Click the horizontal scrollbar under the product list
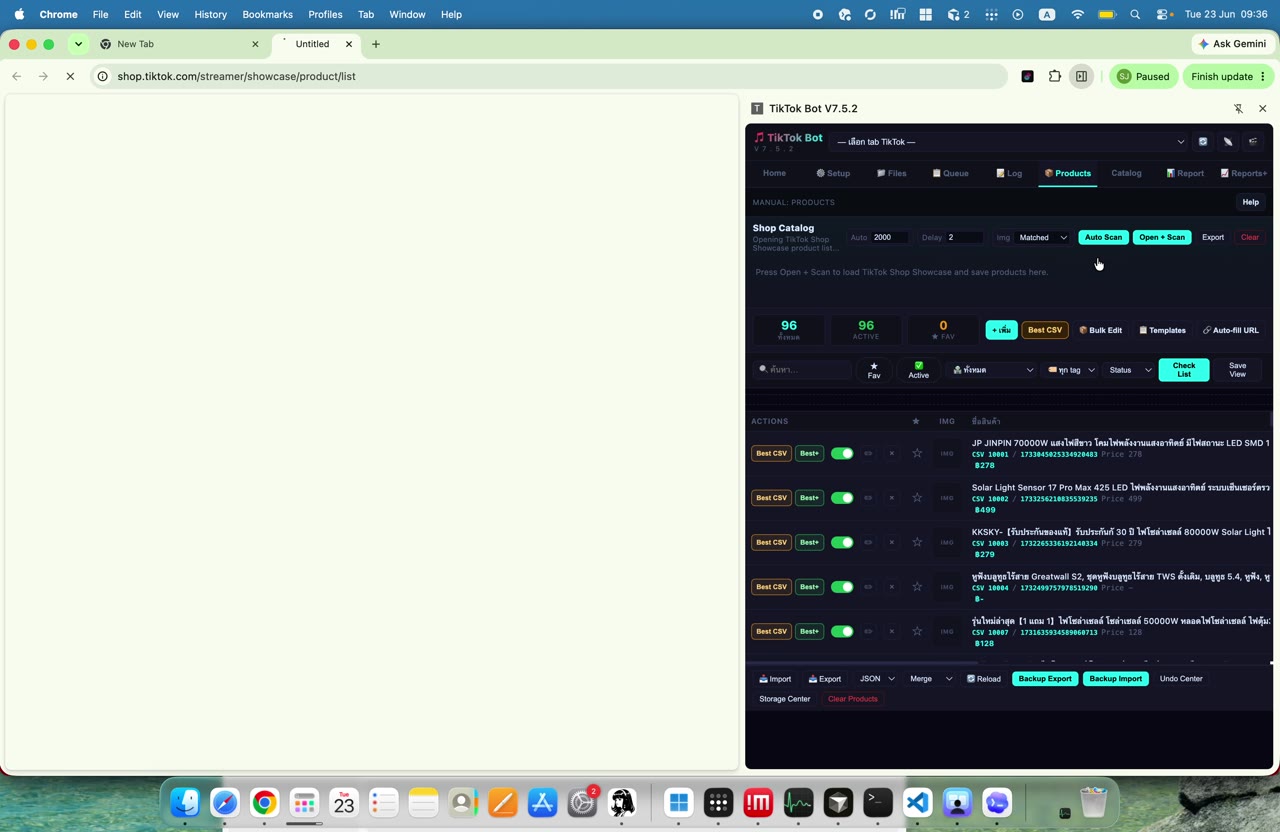The width and height of the screenshot is (1280, 832). point(862,662)
